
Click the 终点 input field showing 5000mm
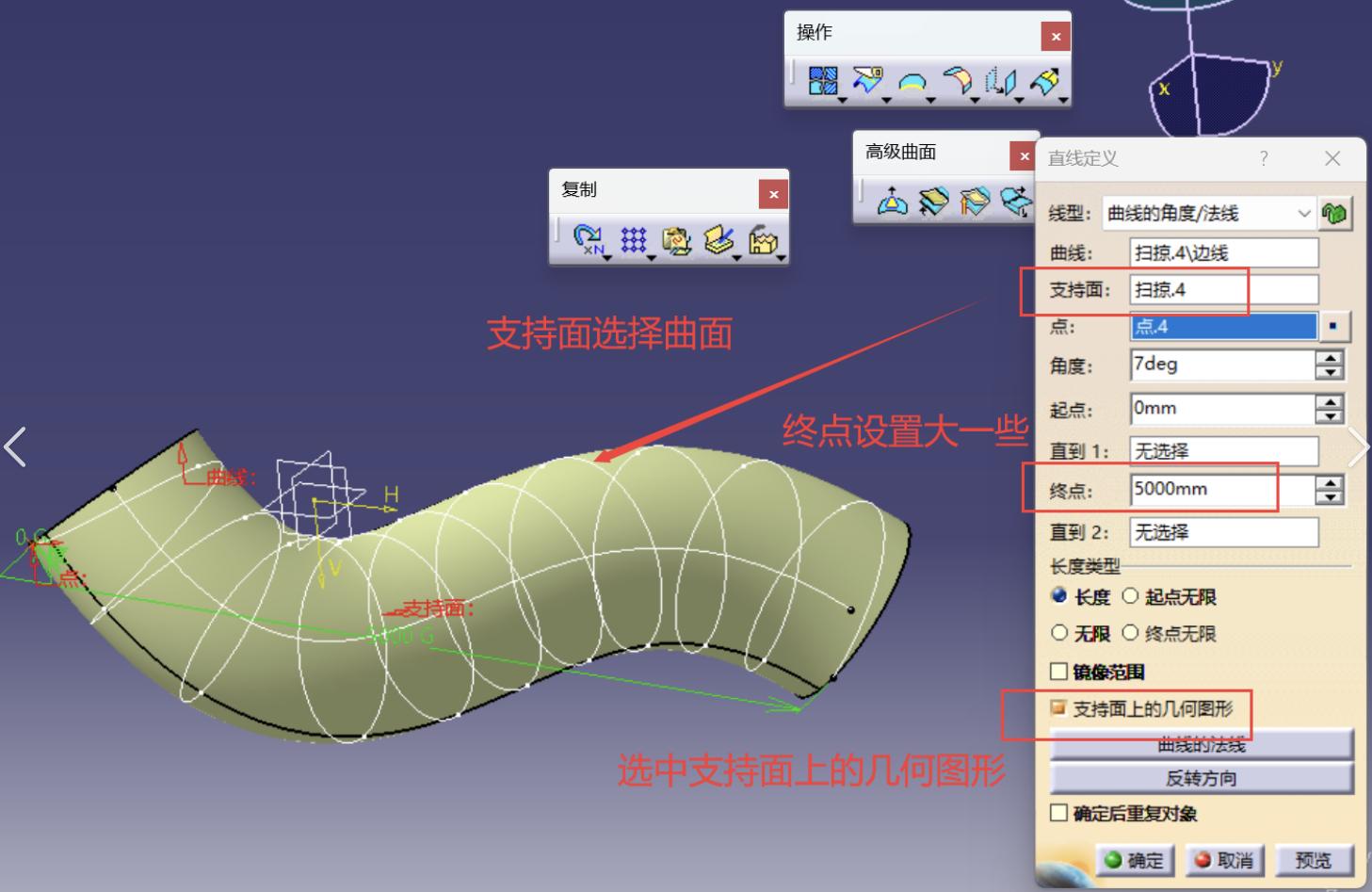[1221, 490]
